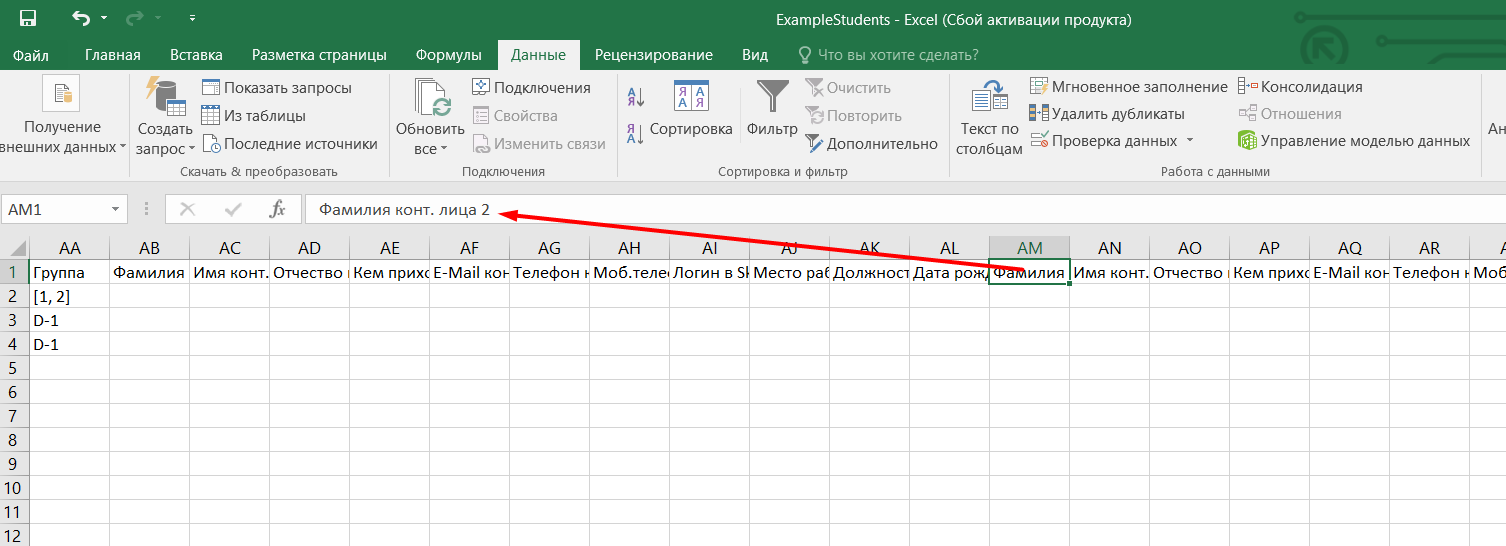Click Повторить filter
Screen dimensions: 1506x546
[853, 116]
